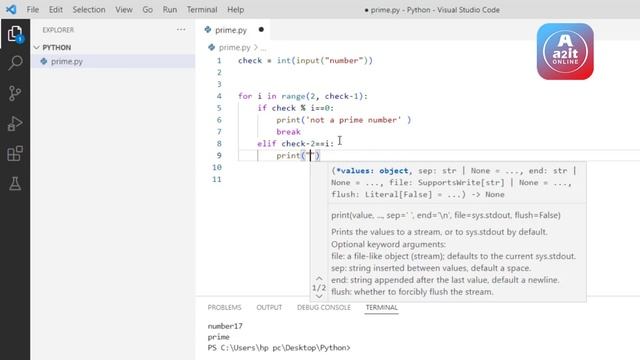640x360 pixels.
Task: Click the 'break' statement
Action: [288, 131]
